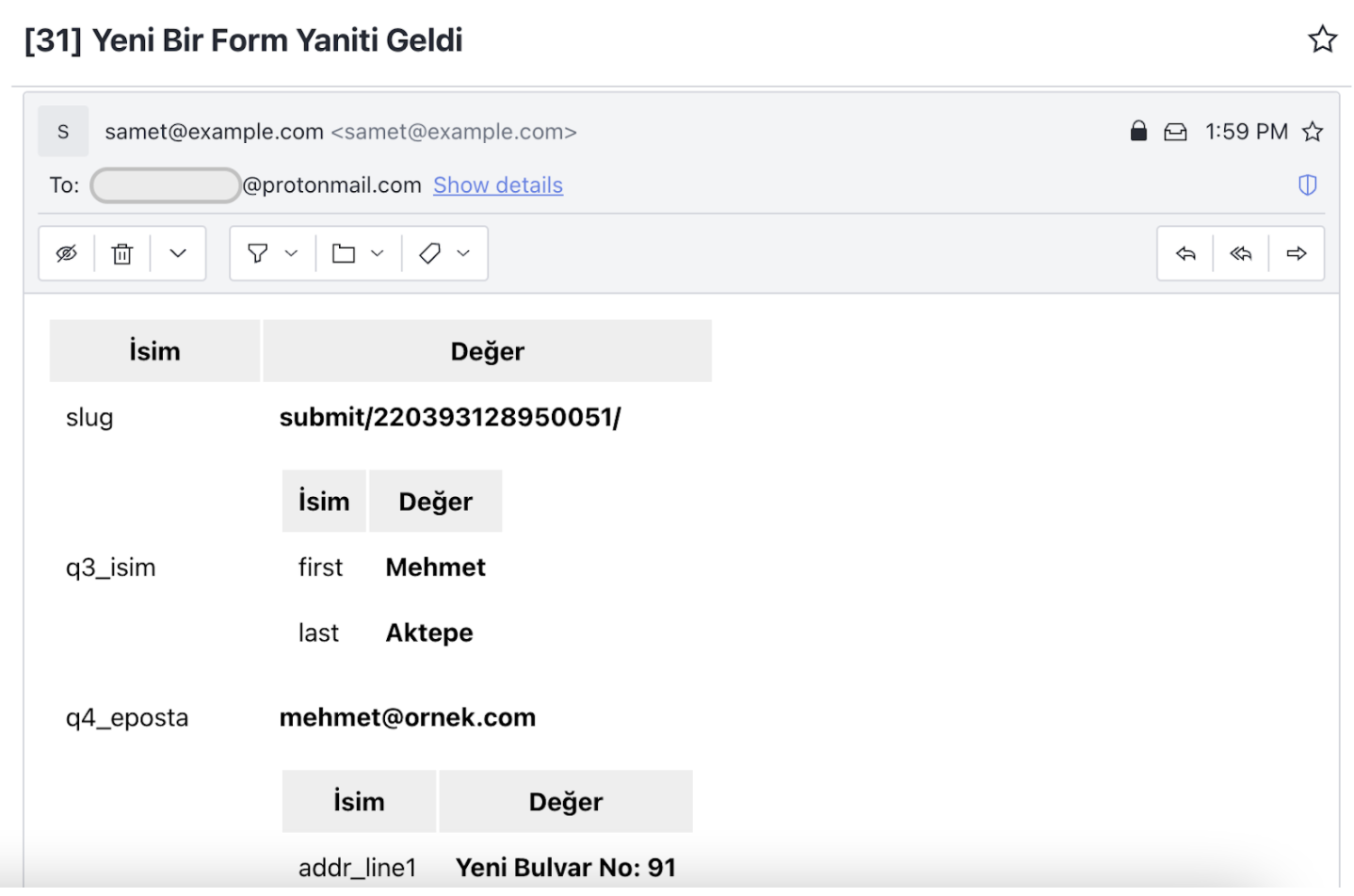1354x896 pixels.
Task: Open the filter icon menu
Action: click(257, 253)
